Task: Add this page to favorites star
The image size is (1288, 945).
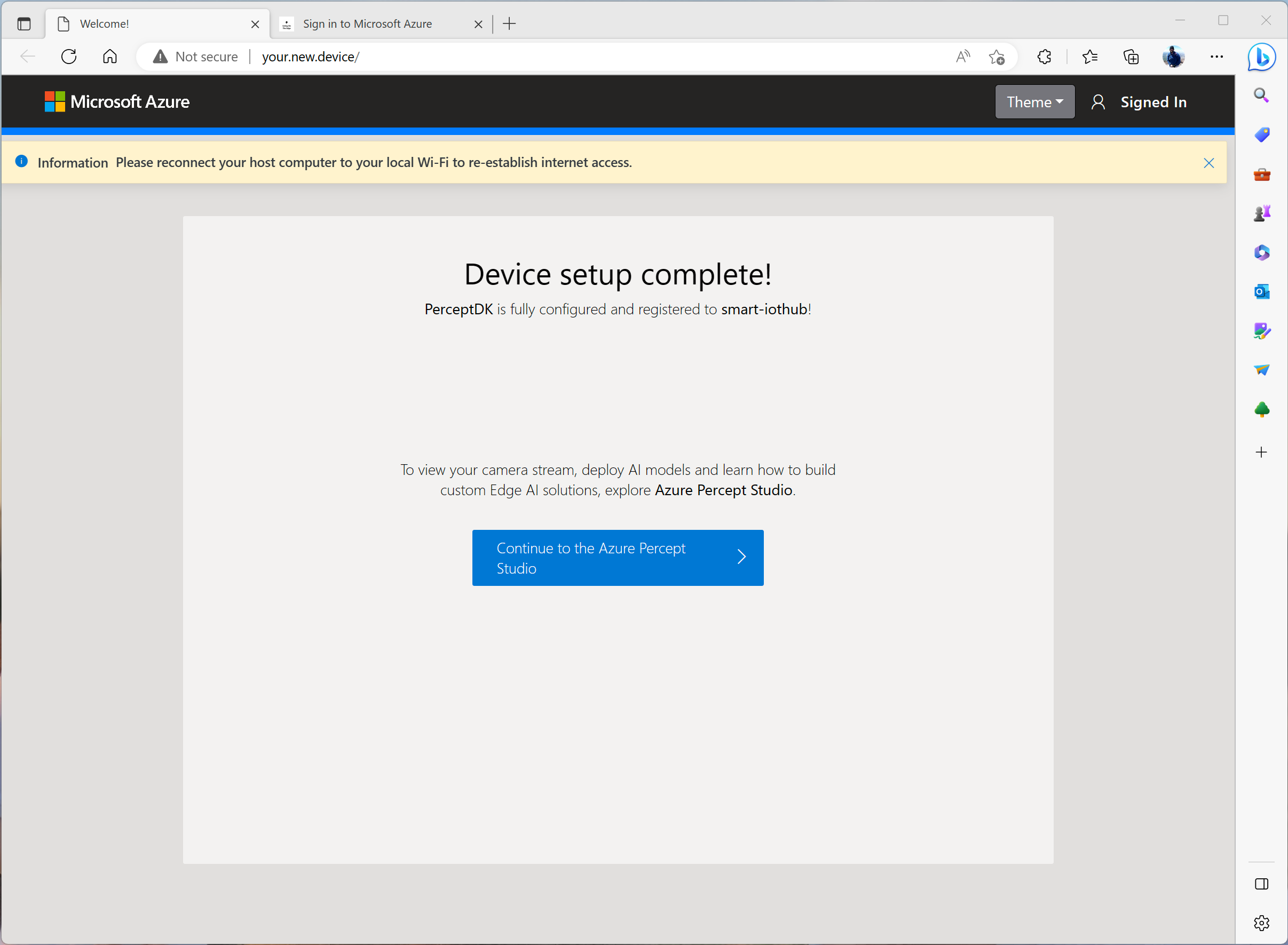Action: [x=996, y=57]
